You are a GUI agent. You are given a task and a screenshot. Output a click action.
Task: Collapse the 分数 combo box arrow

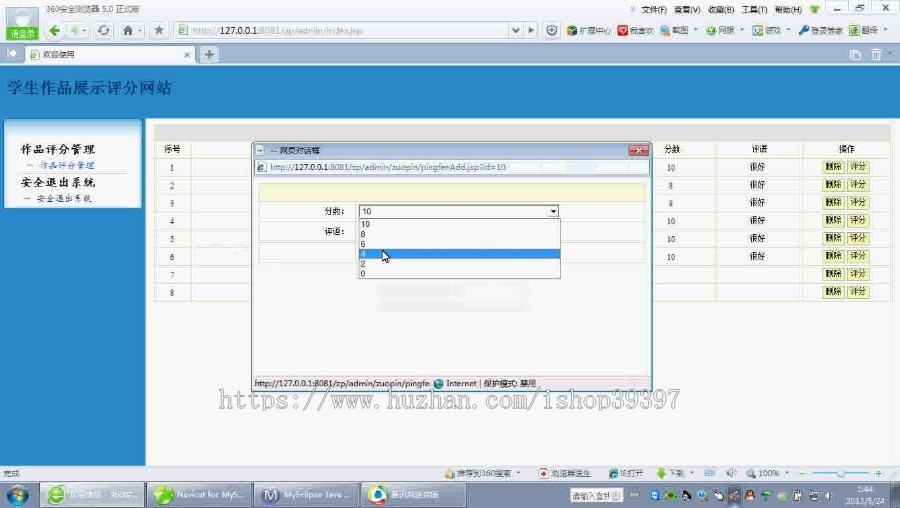coord(553,211)
